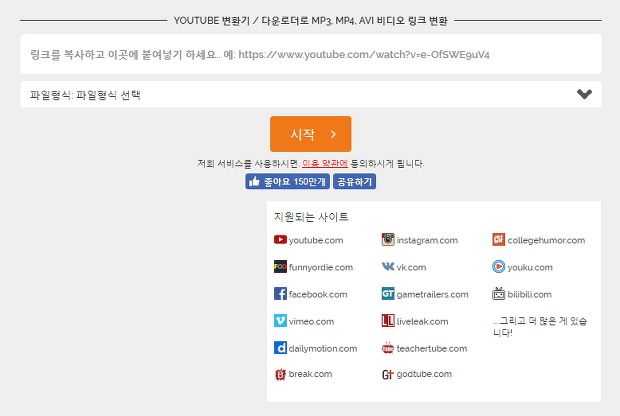620x416 pixels.
Task: Click the thumbs-up icon on like button
Action: [254, 182]
